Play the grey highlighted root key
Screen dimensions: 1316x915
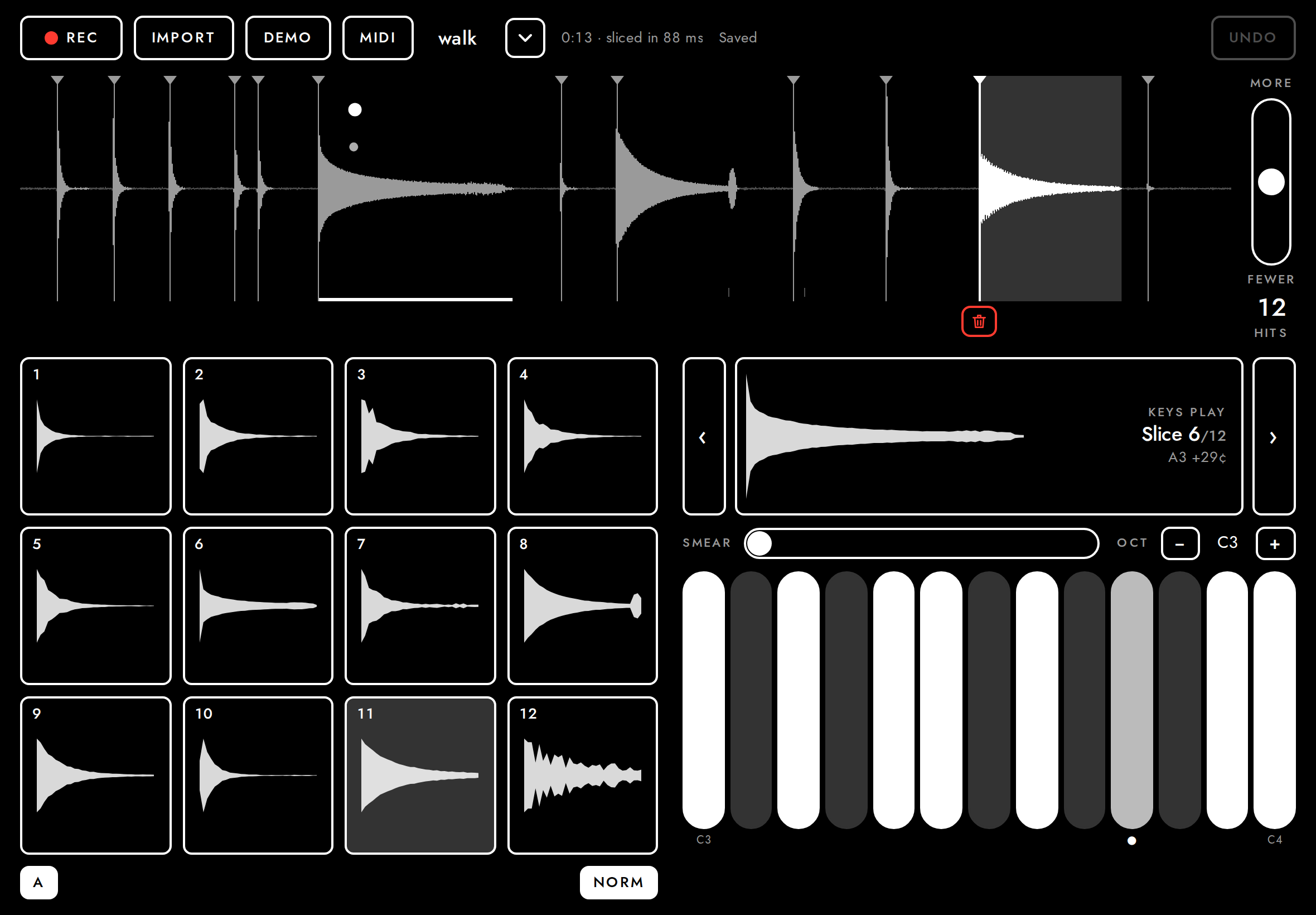coord(1131,700)
